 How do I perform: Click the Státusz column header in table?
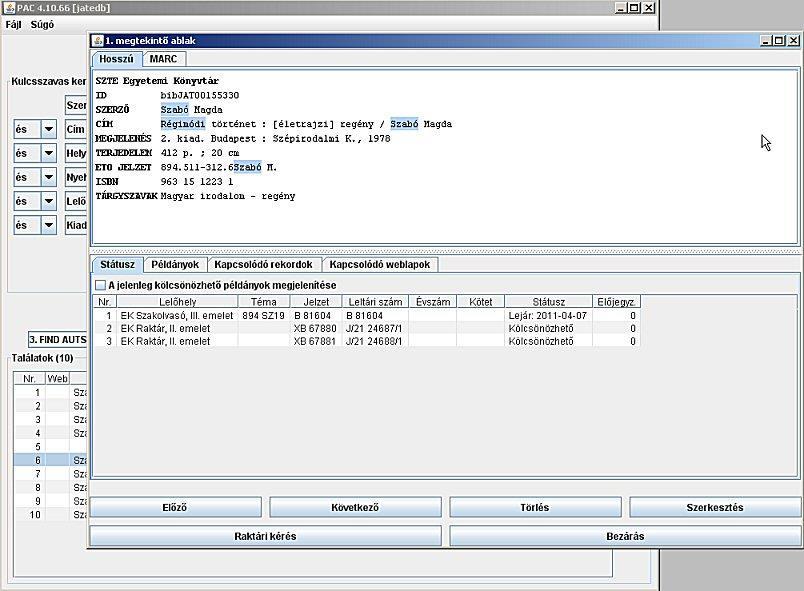(x=549, y=302)
